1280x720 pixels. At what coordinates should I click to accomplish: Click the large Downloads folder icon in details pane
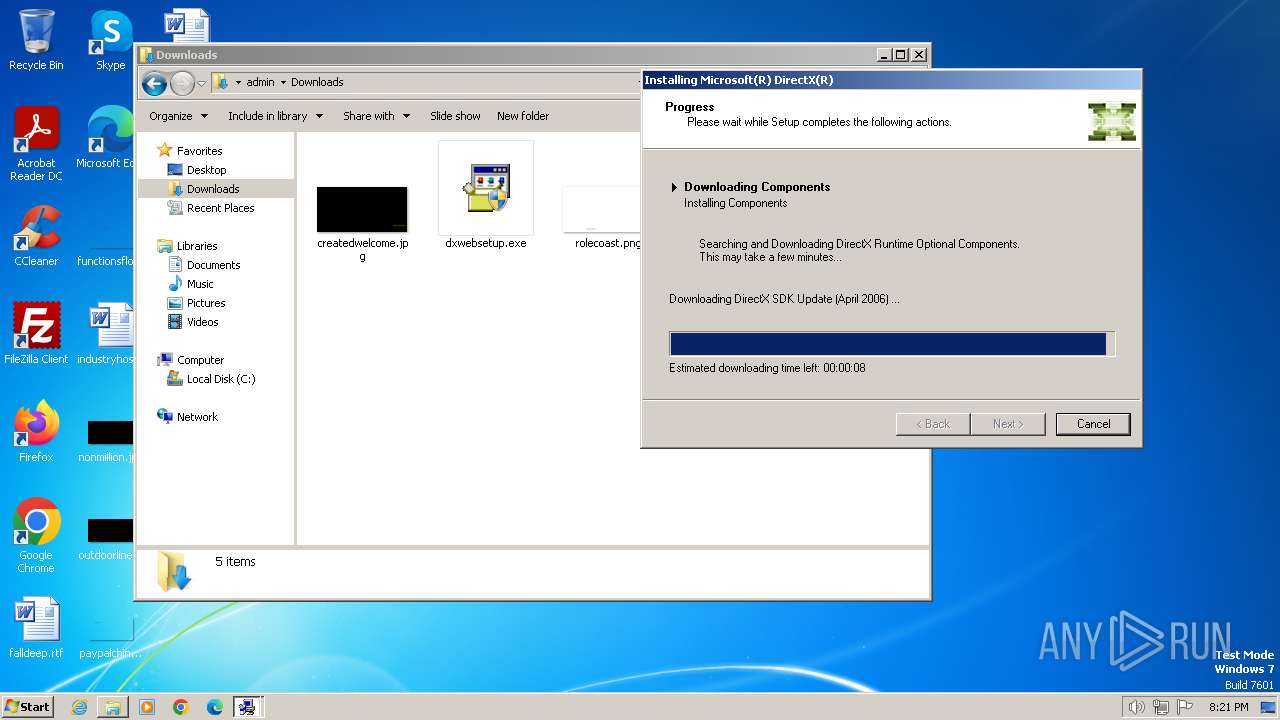(174, 571)
